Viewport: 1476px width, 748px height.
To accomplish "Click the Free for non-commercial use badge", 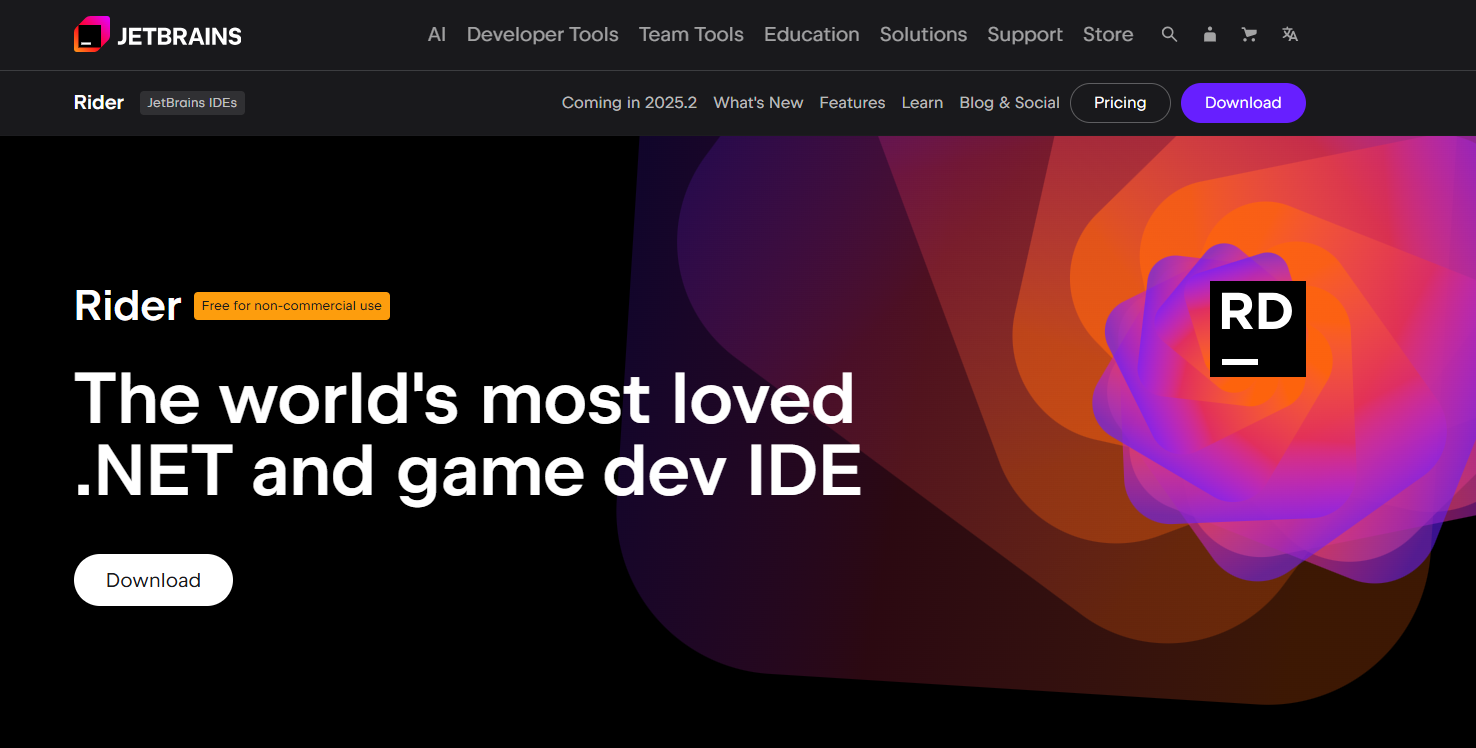I will [292, 306].
